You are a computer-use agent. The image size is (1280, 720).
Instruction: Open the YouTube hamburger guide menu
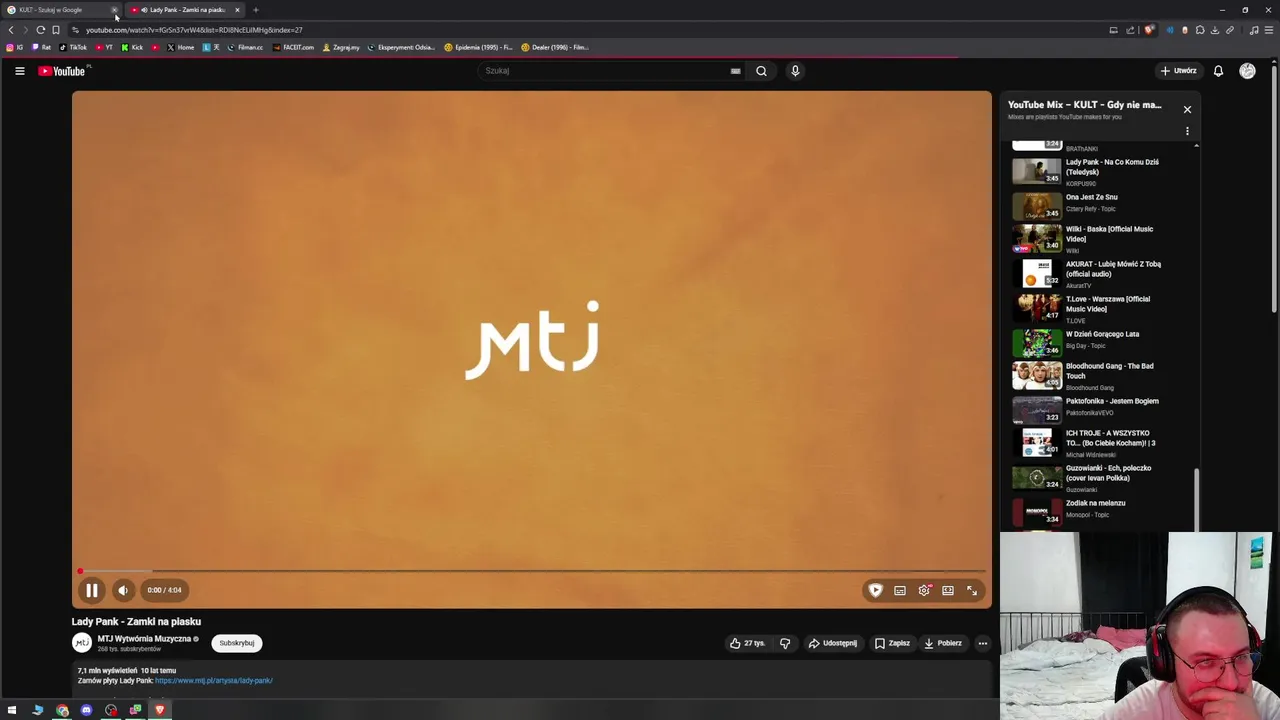[x=19, y=71]
